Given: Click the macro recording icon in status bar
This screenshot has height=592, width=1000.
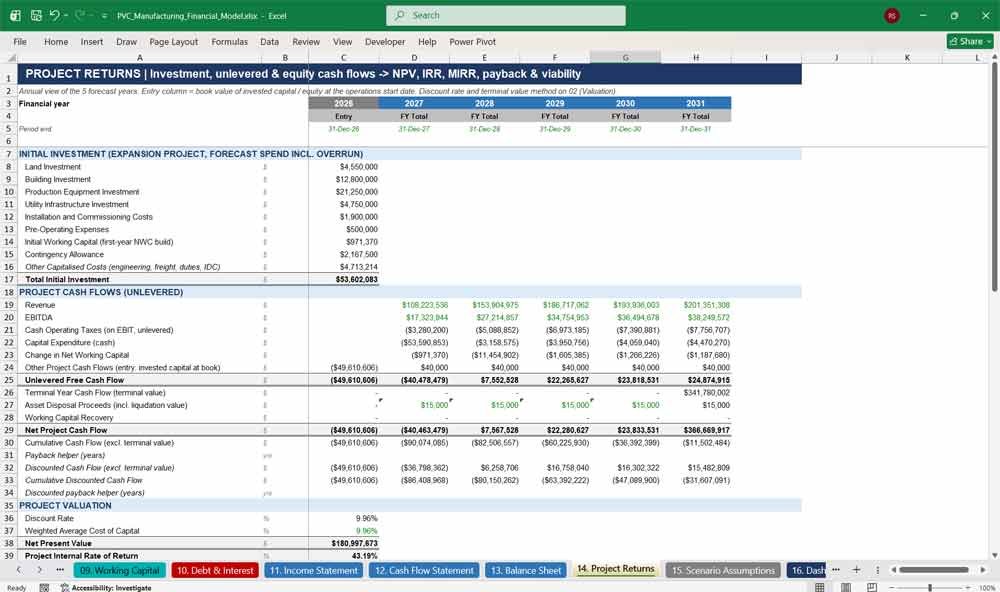Looking at the screenshot, I should (44, 588).
